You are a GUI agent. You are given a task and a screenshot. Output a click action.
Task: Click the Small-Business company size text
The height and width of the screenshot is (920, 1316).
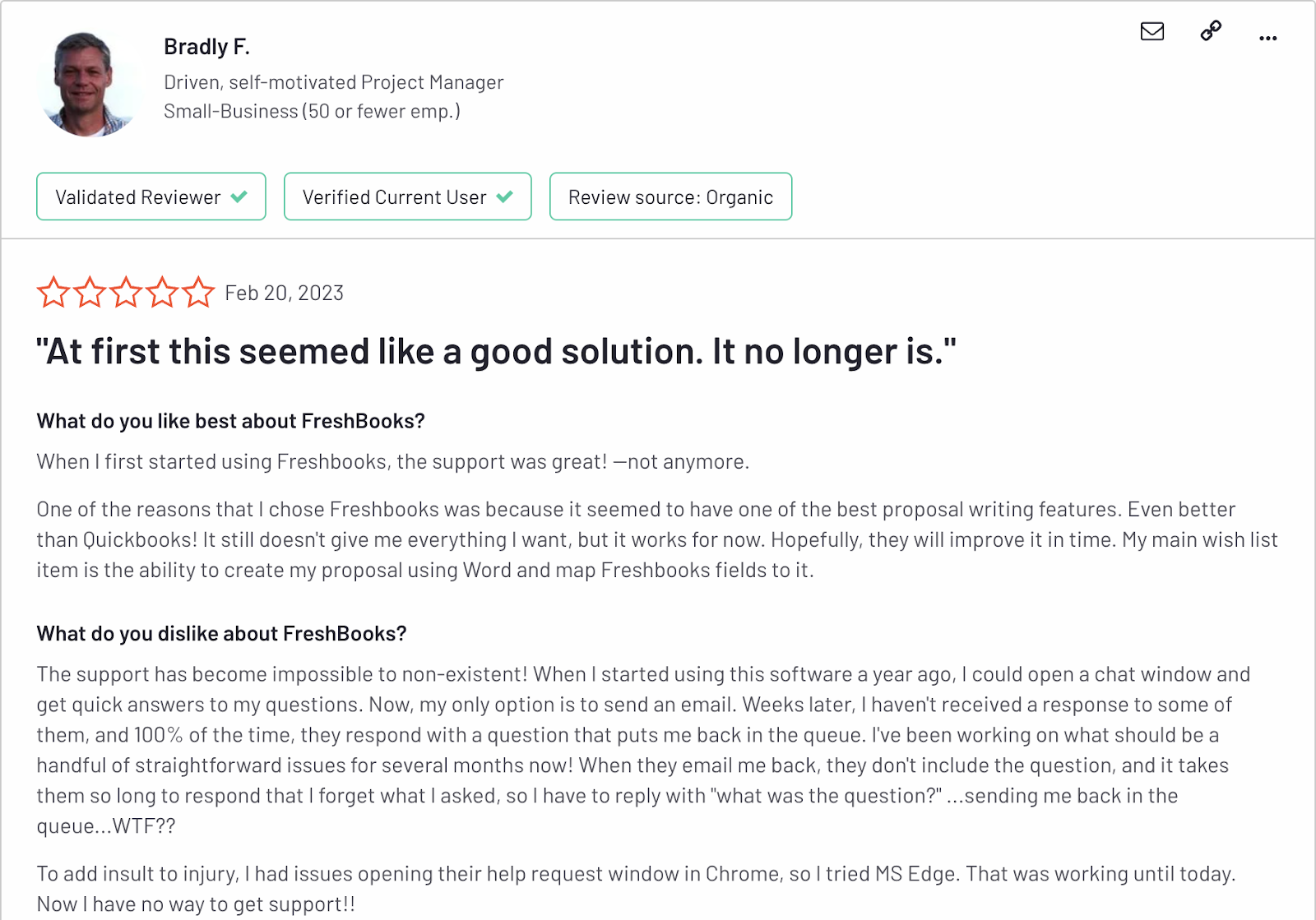[313, 111]
